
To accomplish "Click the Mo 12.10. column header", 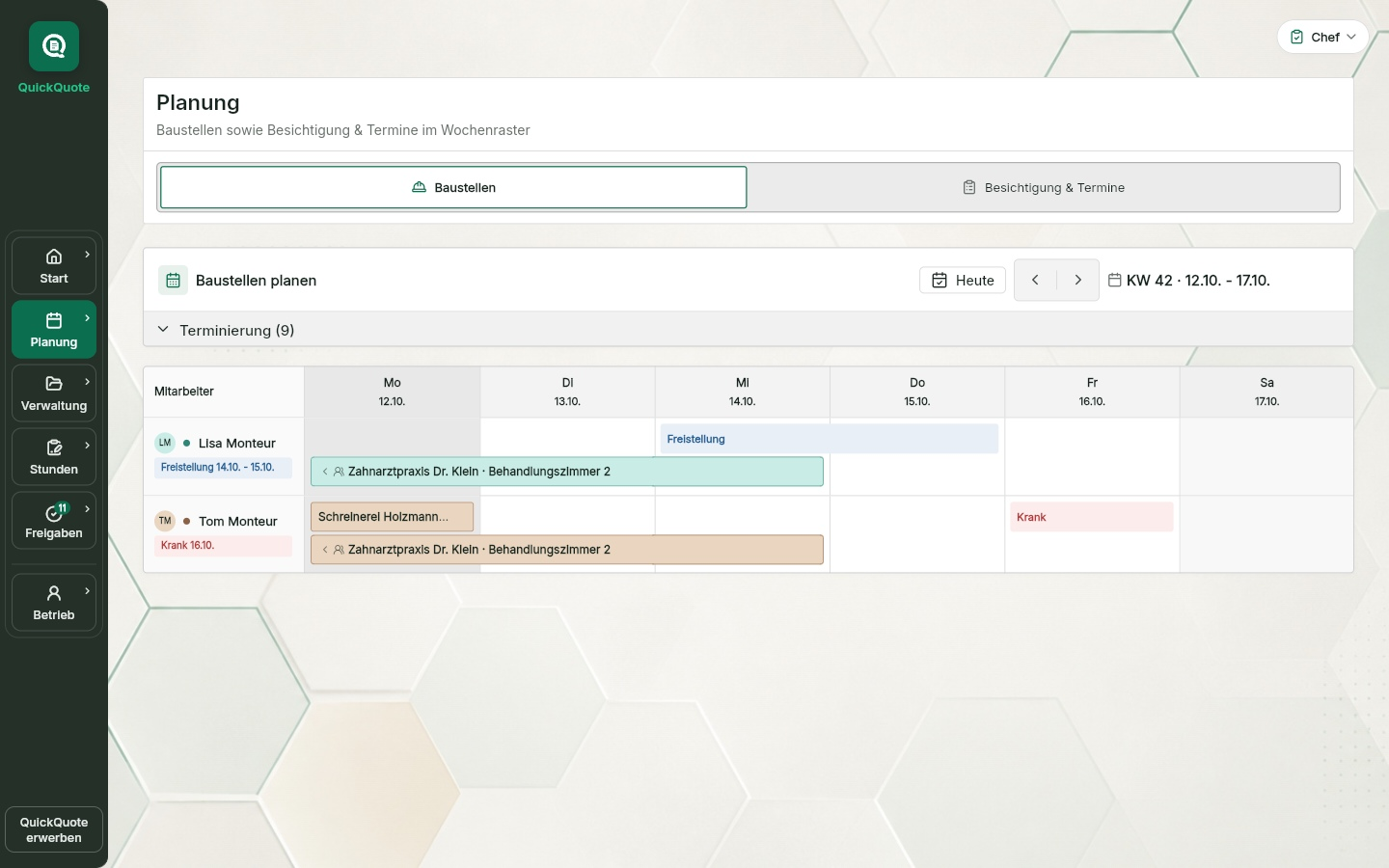I will coord(393,392).
